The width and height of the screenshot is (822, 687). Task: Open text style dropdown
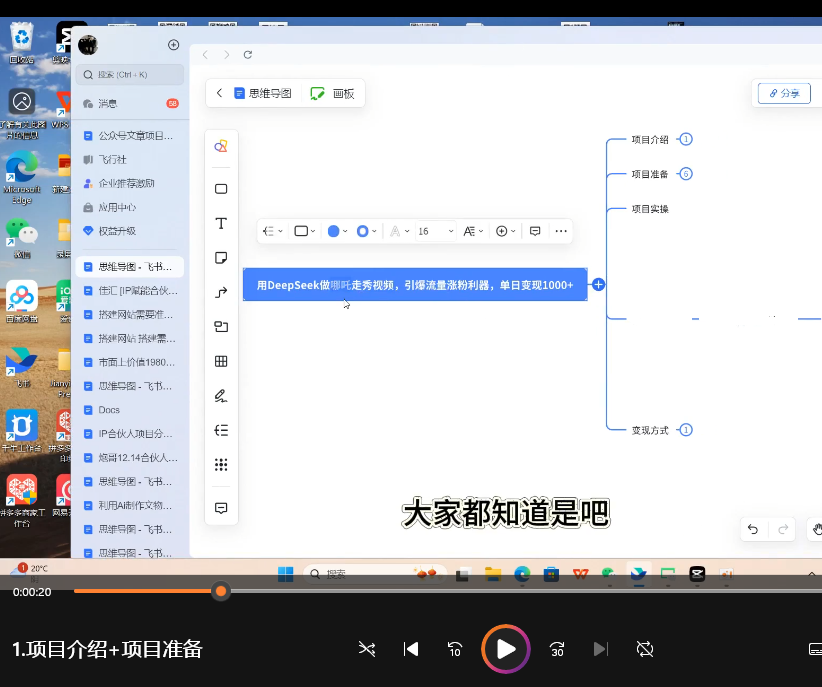click(x=473, y=231)
